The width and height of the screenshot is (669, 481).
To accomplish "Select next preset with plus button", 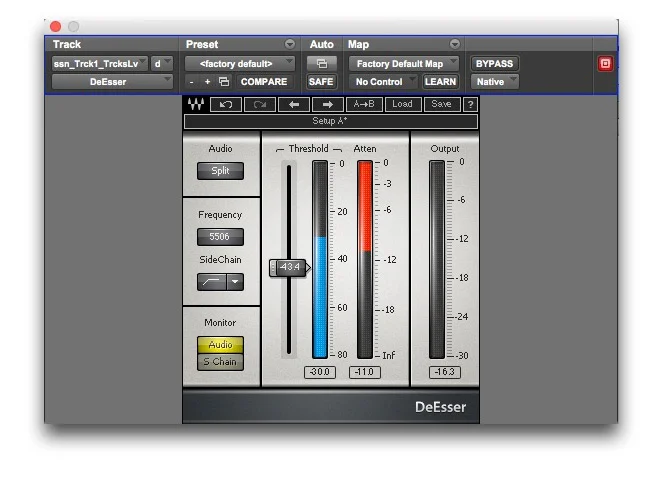I will (x=207, y=82).
